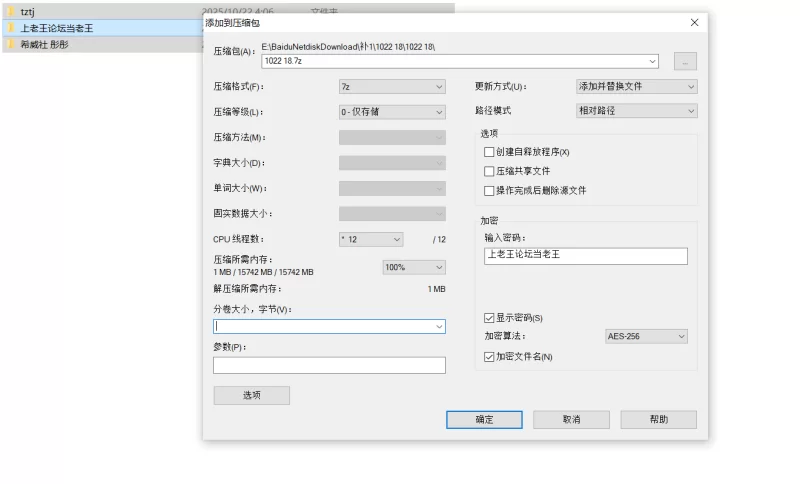
Task: Open CPU 线程数 dropdown
Action: click(x=370, y=239)
